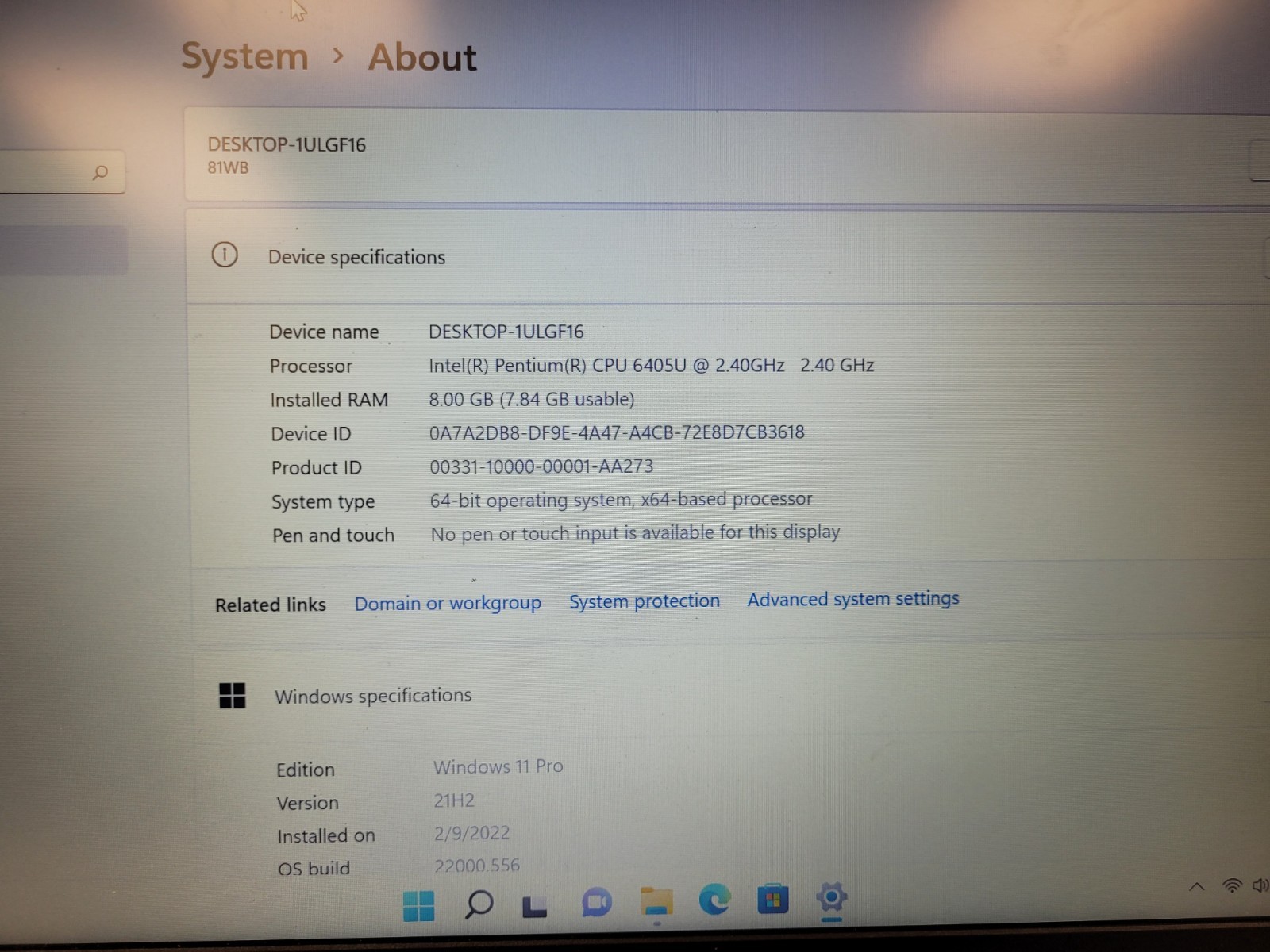
Task: Select the Device ID value 0A7A2DB8
Action: (617, 432)
